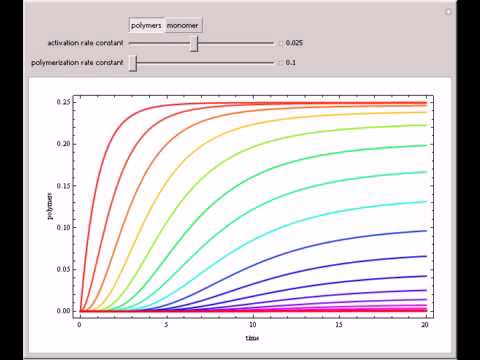This screenshot has height=360, width=480.
Task: Click the polymerization rate constant slider thumb
Action: [x=133, y=63]
